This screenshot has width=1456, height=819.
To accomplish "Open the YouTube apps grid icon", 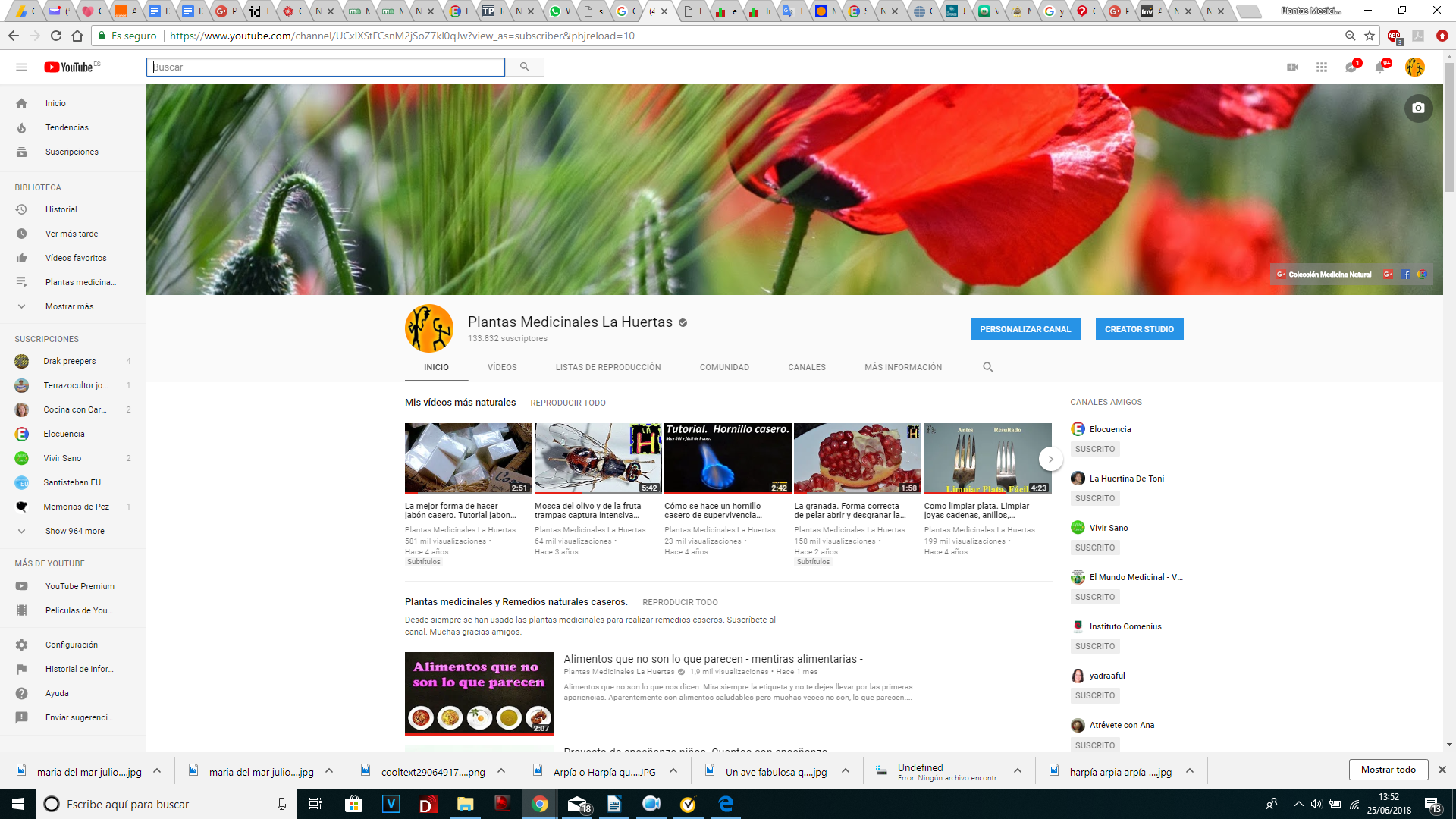I will click(x=1322, y=67).
